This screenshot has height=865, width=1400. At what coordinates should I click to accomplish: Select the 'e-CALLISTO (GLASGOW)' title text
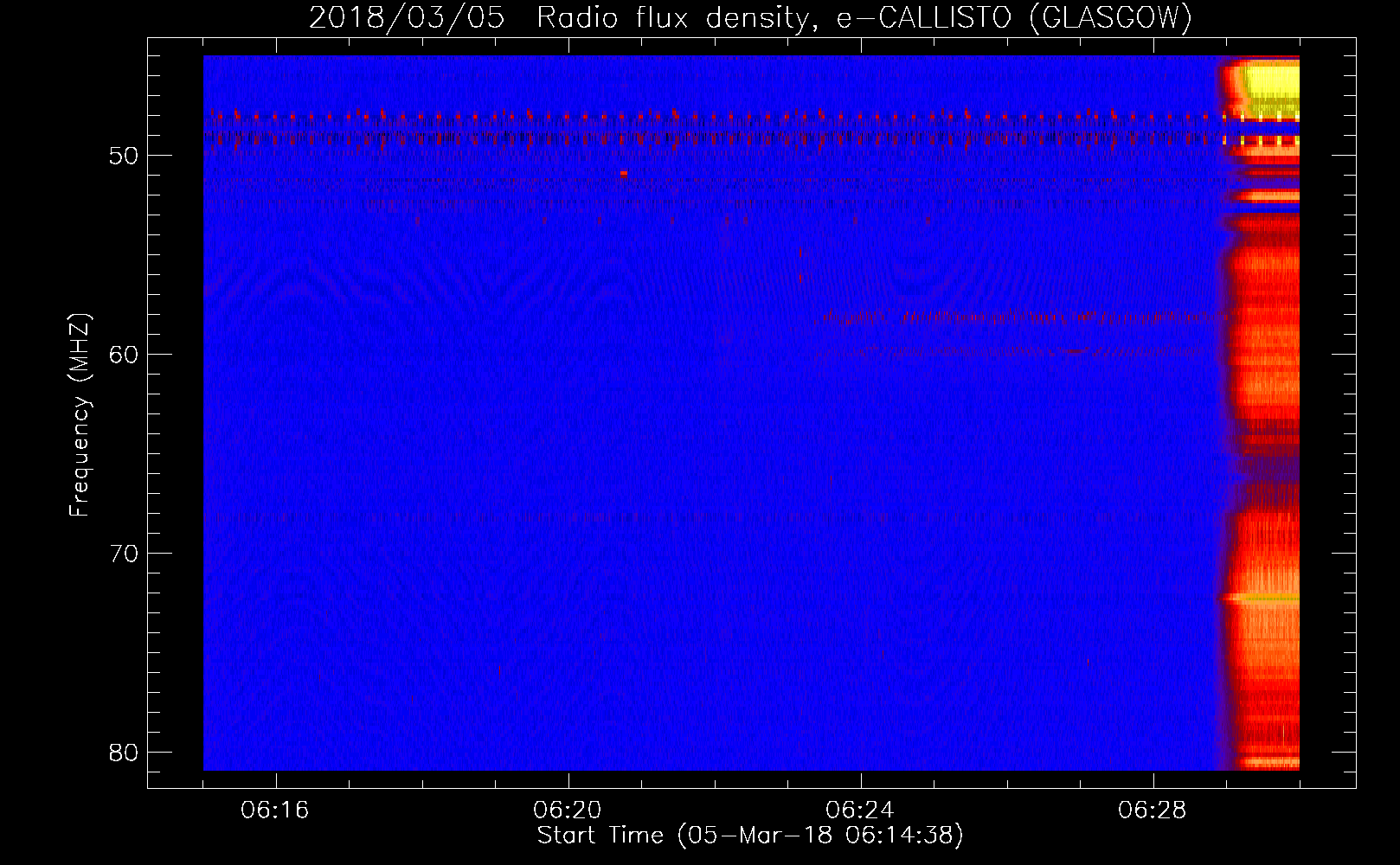pyautogui.click(x=1014, y=17)
